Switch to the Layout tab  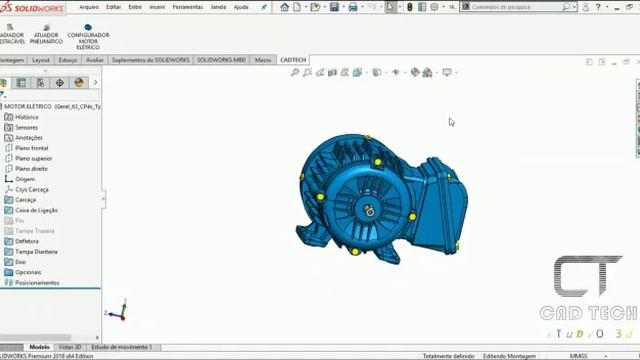[41, 60]
